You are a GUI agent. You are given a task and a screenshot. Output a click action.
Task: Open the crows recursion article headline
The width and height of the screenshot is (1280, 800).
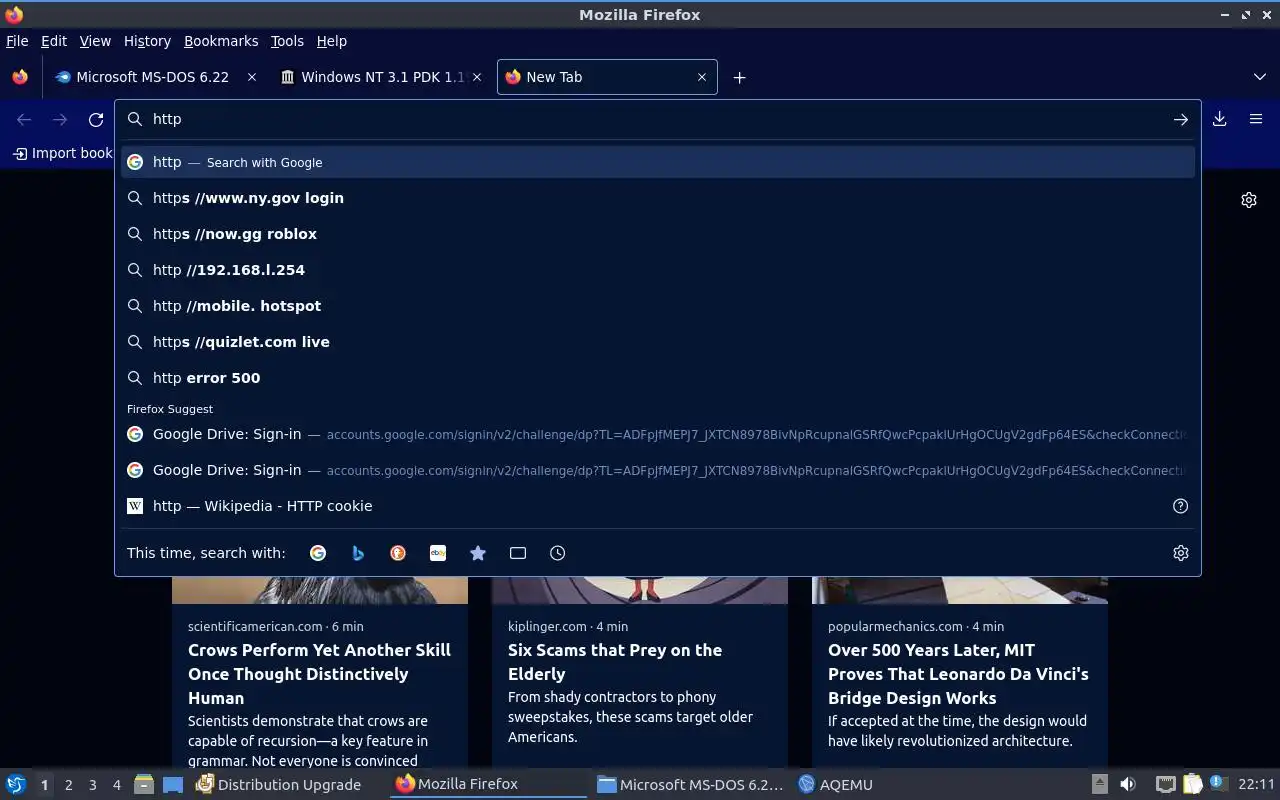[319, 674]
